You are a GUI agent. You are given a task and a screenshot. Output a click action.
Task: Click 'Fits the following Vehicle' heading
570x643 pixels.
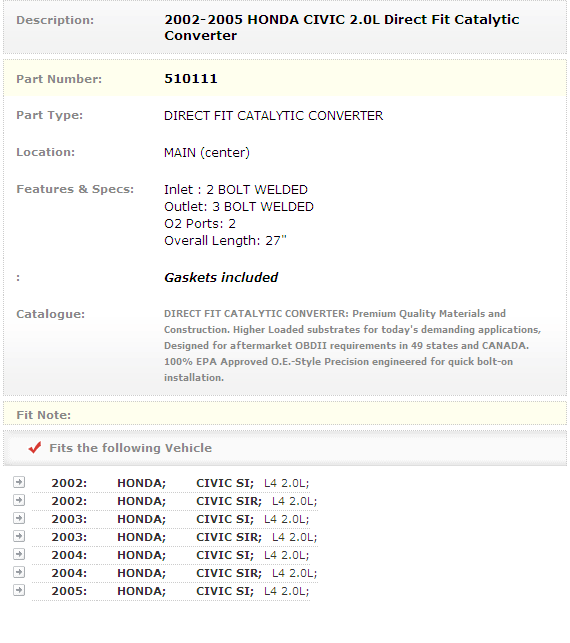130,448
